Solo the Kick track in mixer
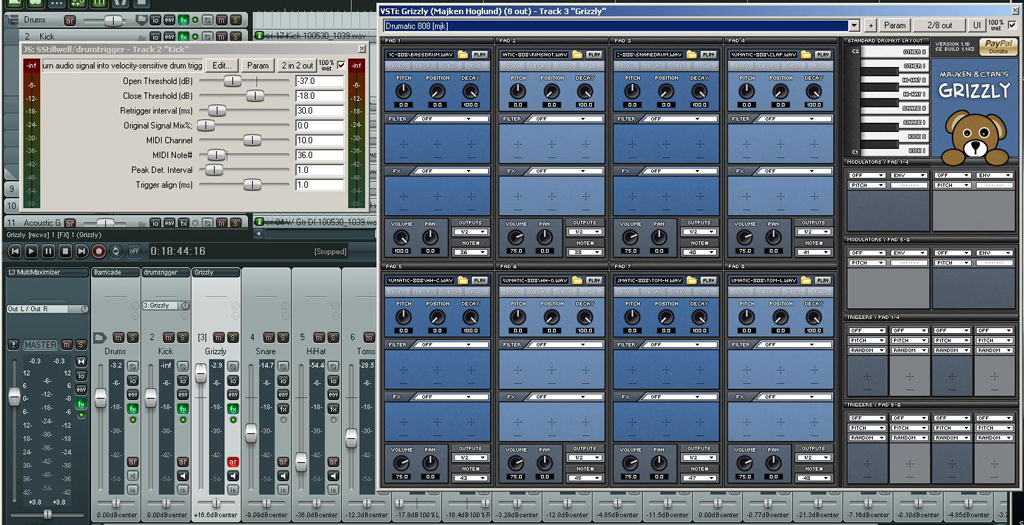Image resolution: width=1024 pixels, height=525 pixels. [183, 337]
